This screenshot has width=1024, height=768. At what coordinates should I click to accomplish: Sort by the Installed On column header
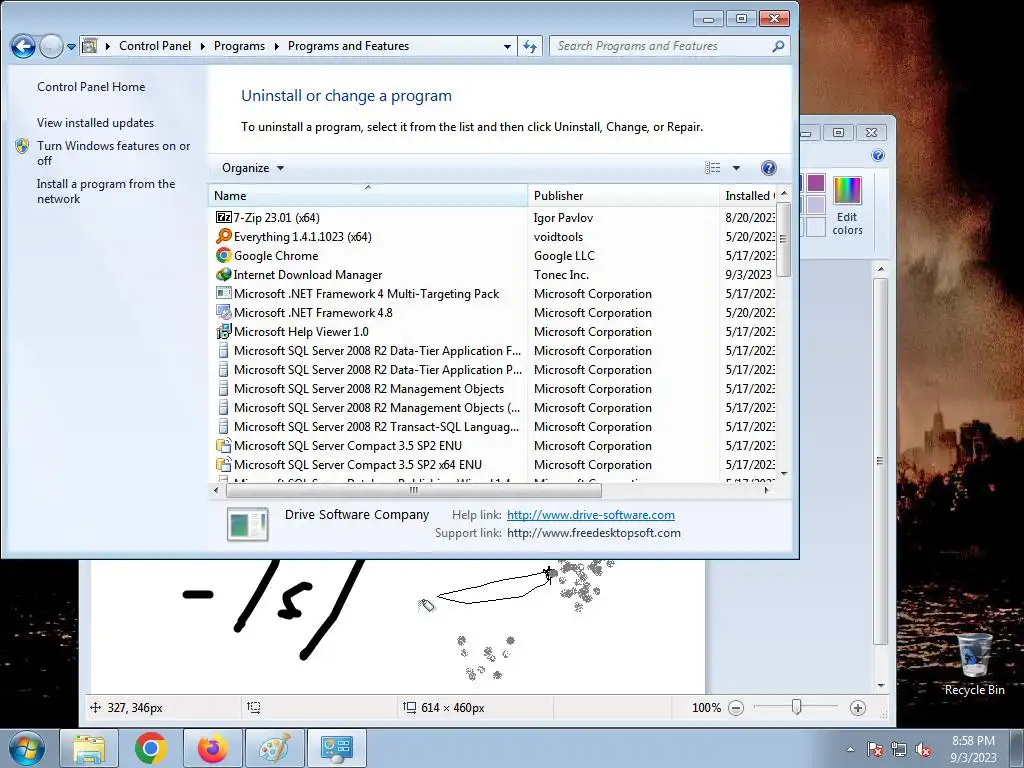click(x=748, y=195)
